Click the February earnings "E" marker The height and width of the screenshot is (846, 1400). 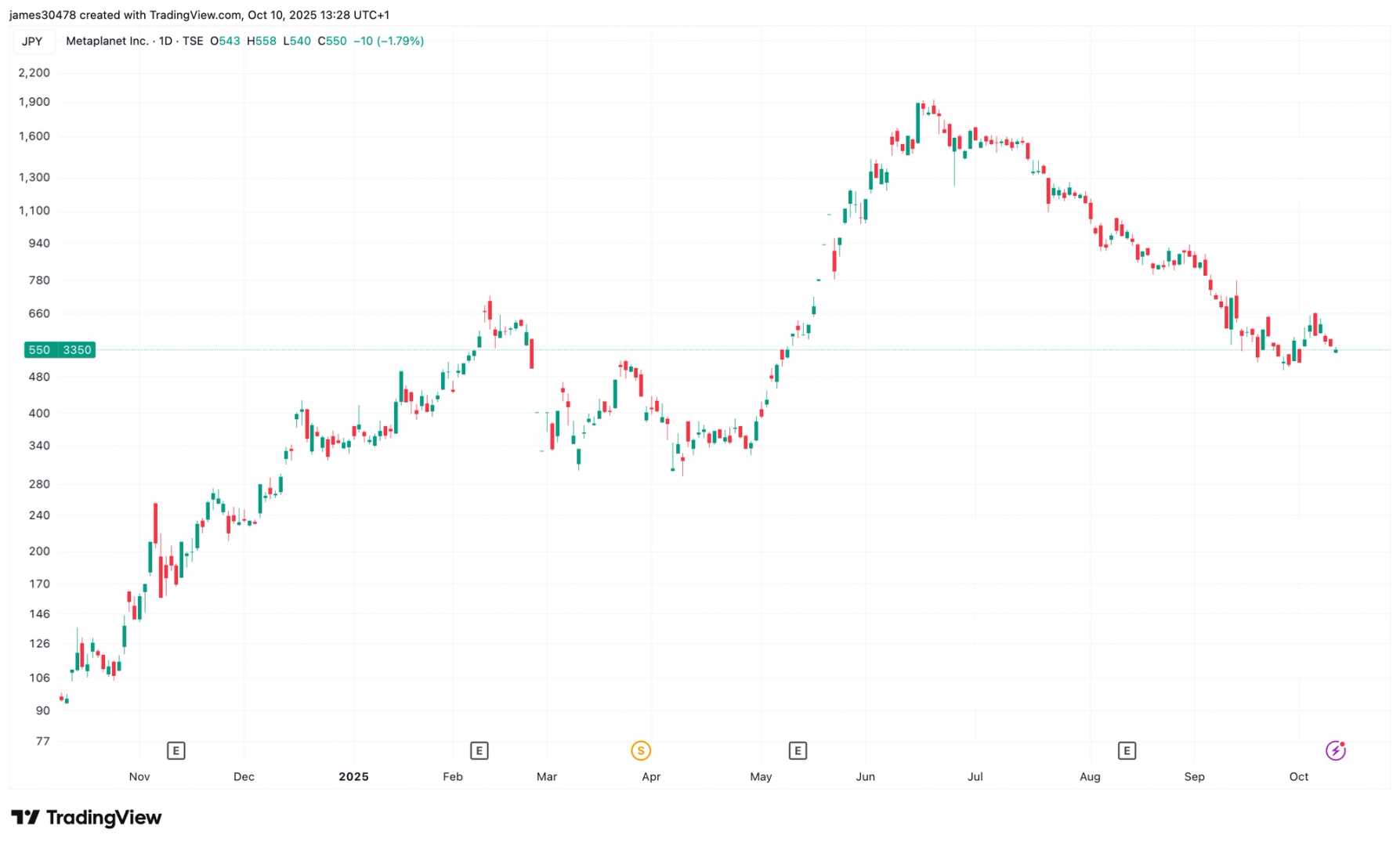pyautogui.click(x=479, y=750)
